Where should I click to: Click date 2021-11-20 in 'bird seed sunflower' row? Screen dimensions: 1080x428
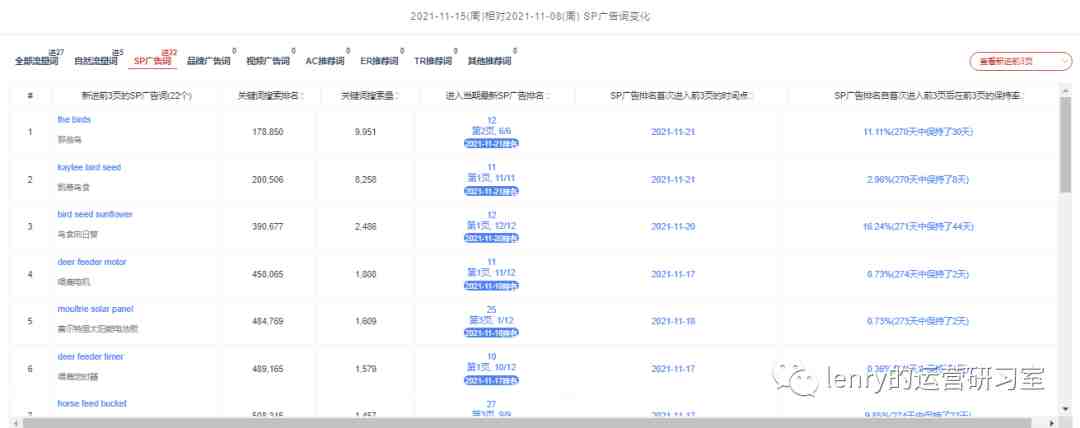click(673, 226)
